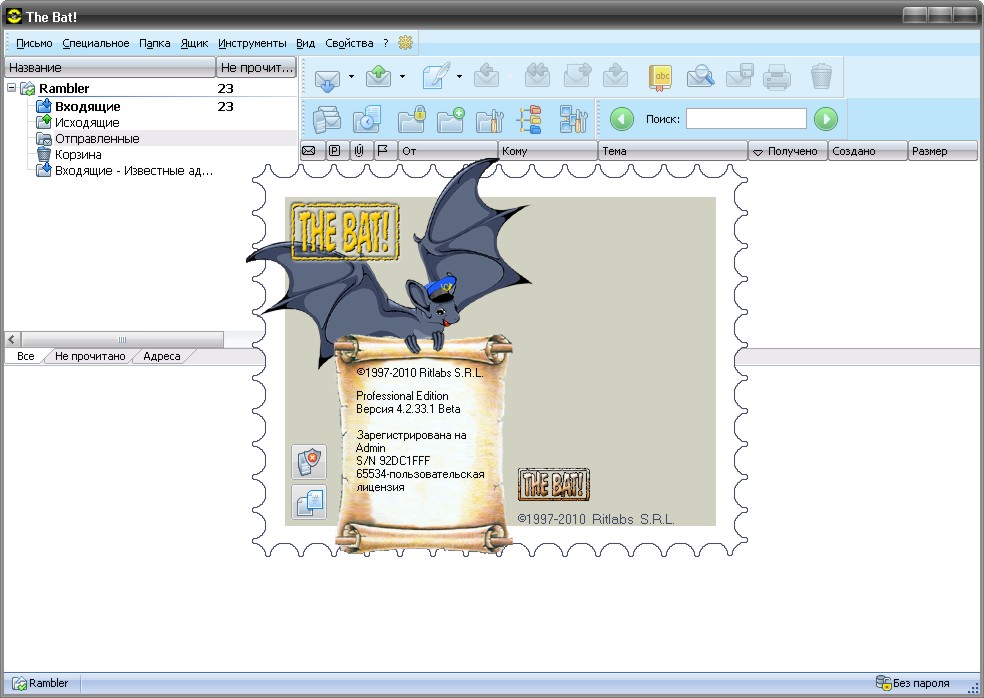Open the Вид menu
Screen dimensions: 984x698
306,43
